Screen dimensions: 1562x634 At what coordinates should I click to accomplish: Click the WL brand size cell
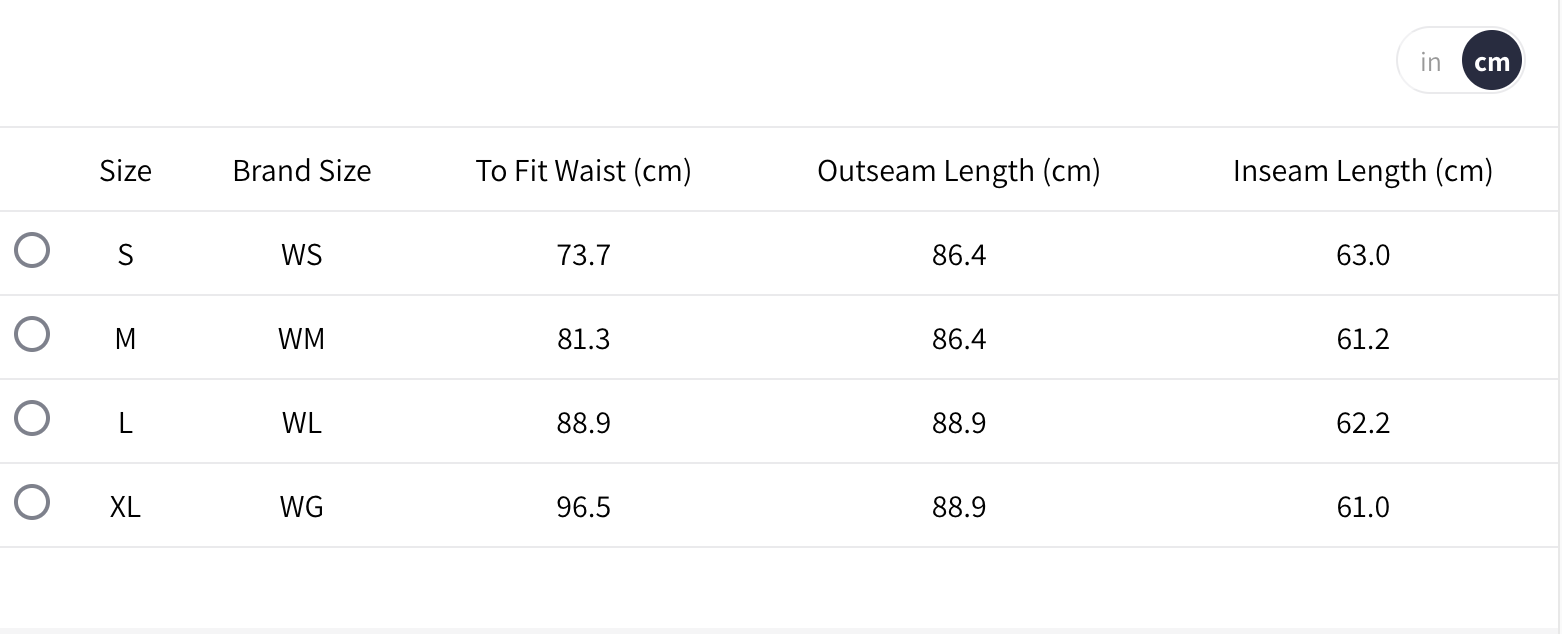click(x=301, y=423)
